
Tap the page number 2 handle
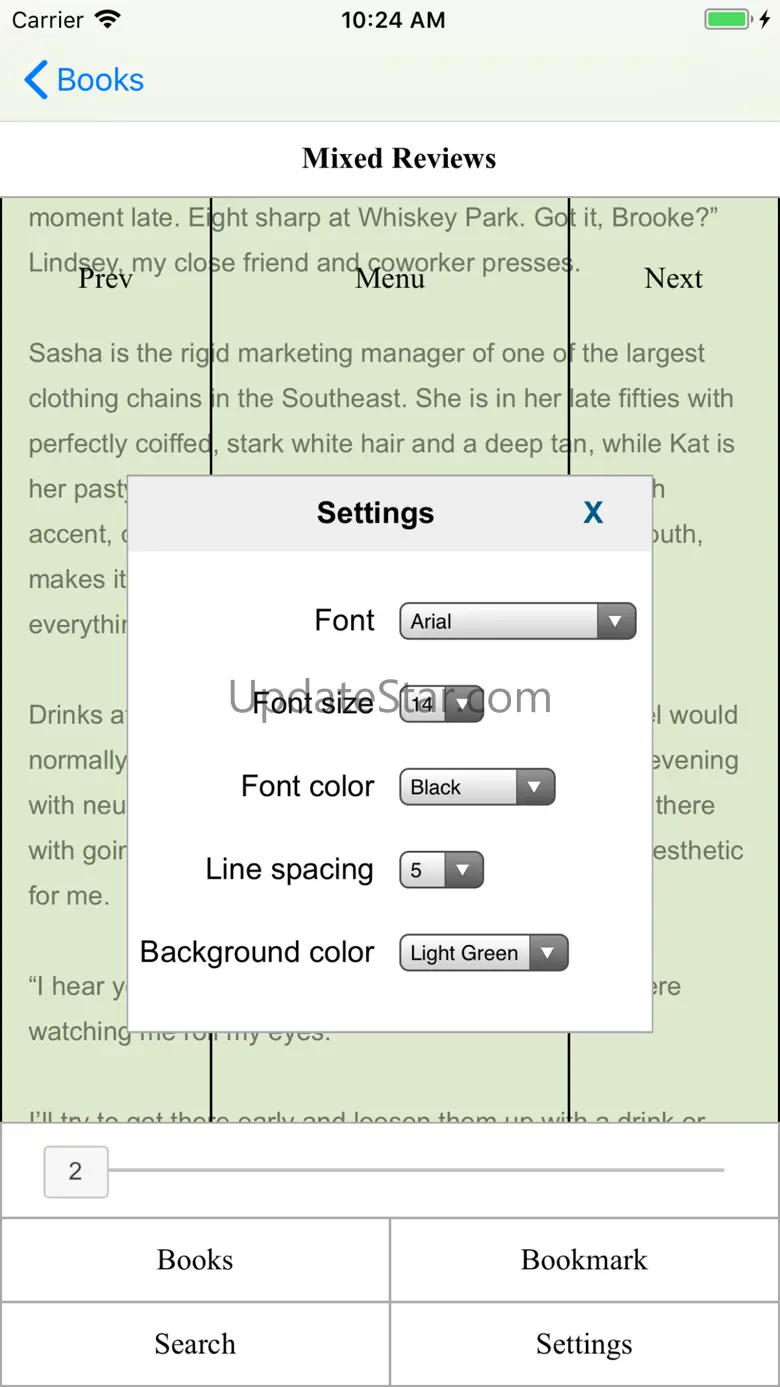tap(75, 1171)
